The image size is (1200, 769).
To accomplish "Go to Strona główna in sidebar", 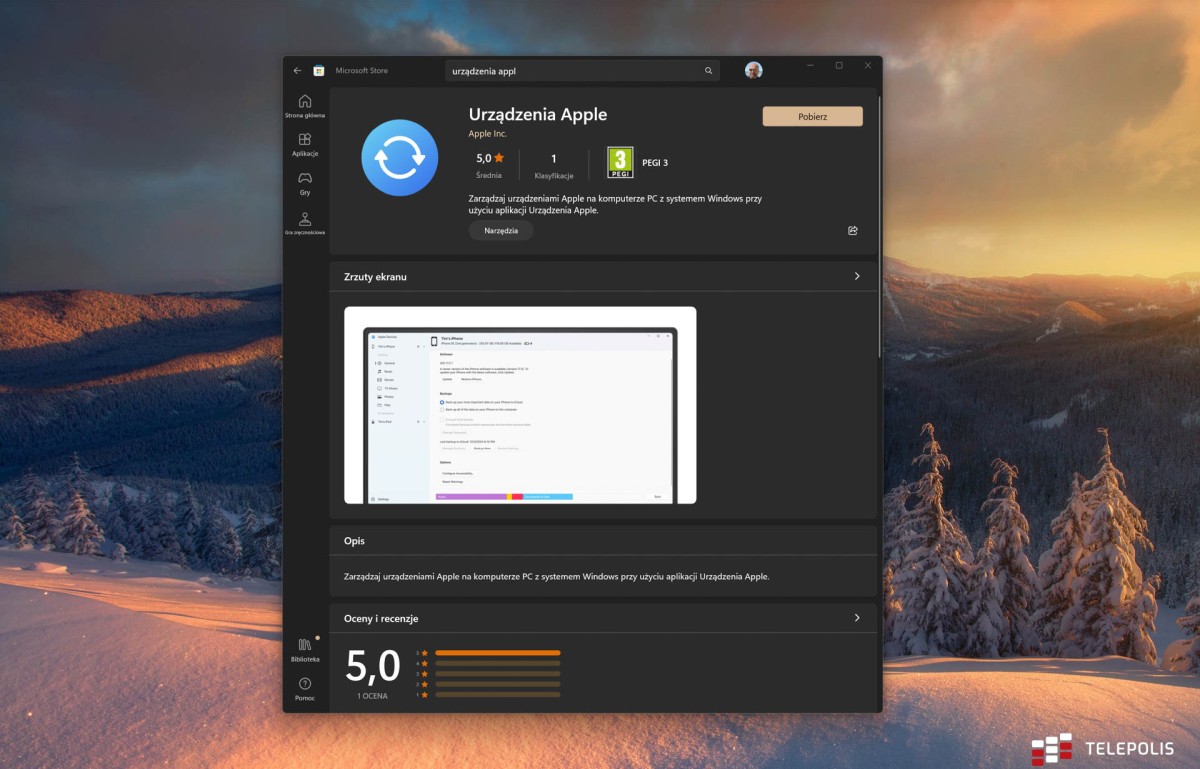I will pyautogui.click(x=305, y=105).
